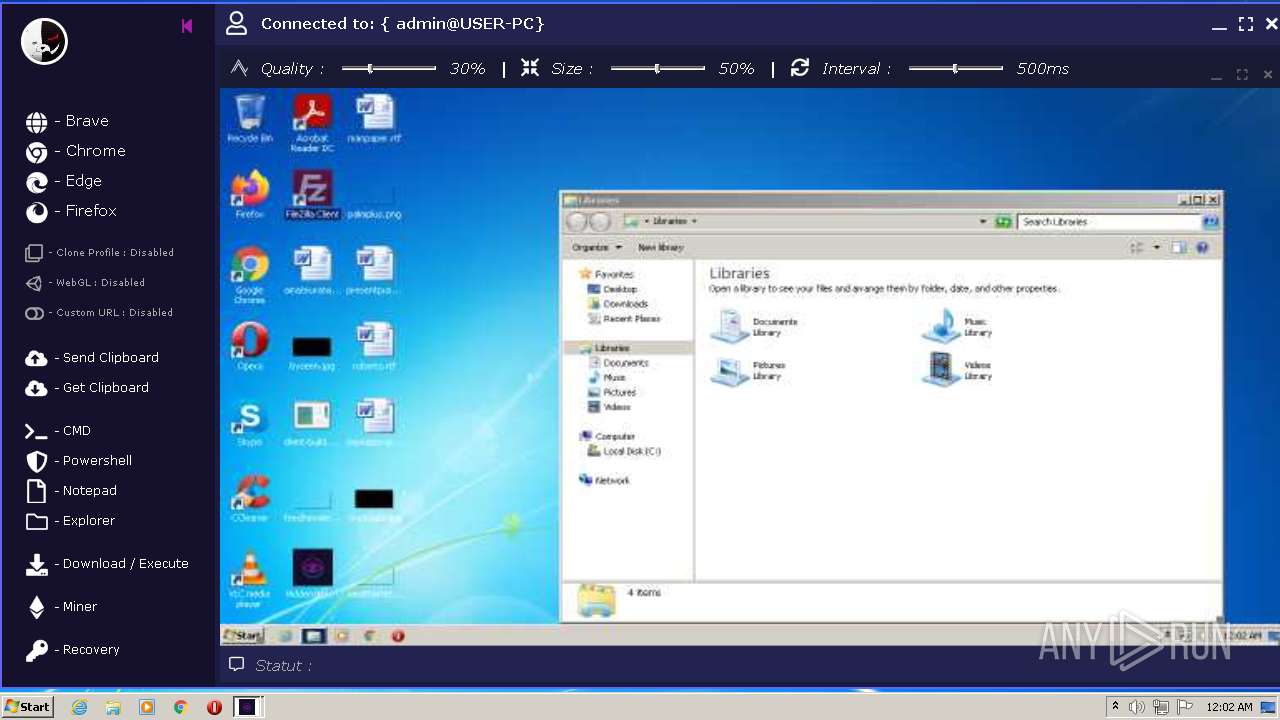The height and width of the screenshot is (720, 1280).
Task: Select remote Google Chrome desktop shortcut
Action: [250, 275]
